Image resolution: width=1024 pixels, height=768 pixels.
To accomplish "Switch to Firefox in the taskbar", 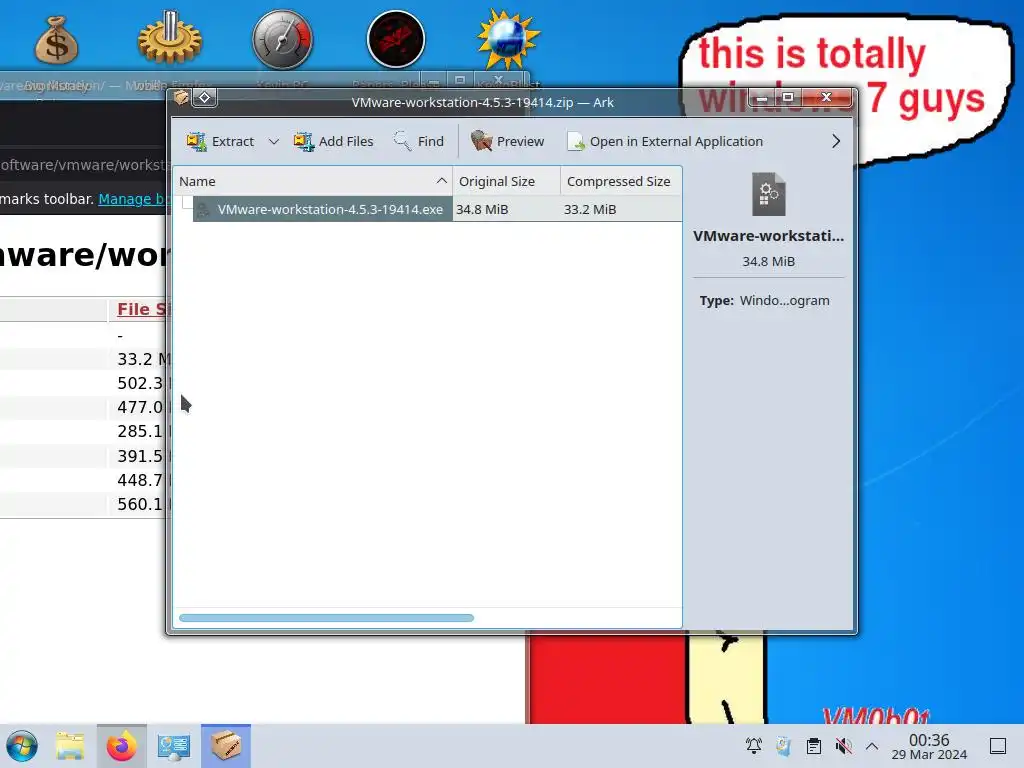I will [121, 746].
